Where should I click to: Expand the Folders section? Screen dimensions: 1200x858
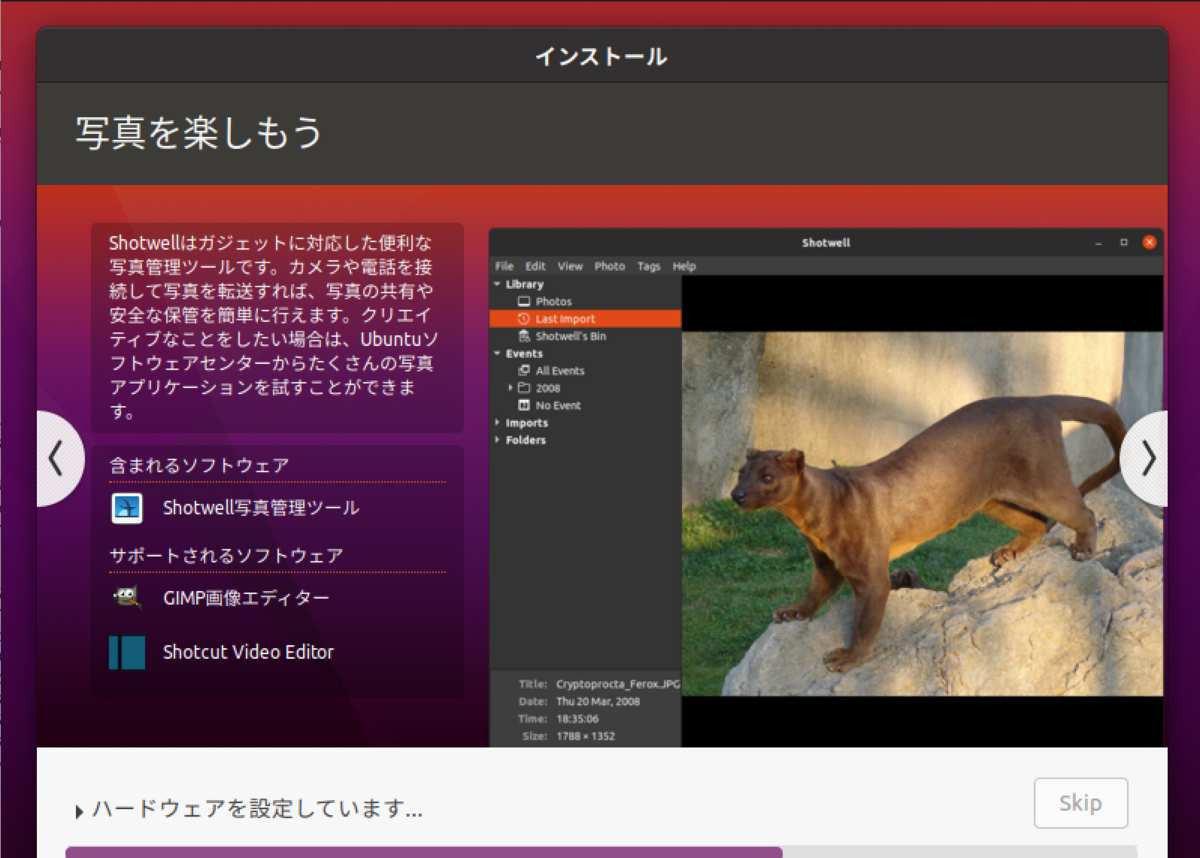pos(497,440)
